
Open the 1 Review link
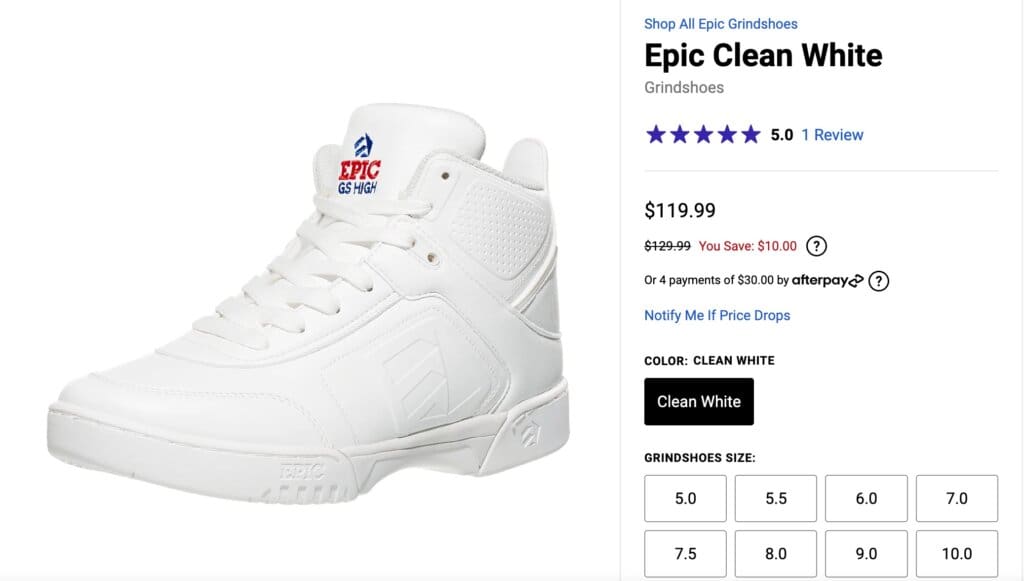click(x=832, y=135)
